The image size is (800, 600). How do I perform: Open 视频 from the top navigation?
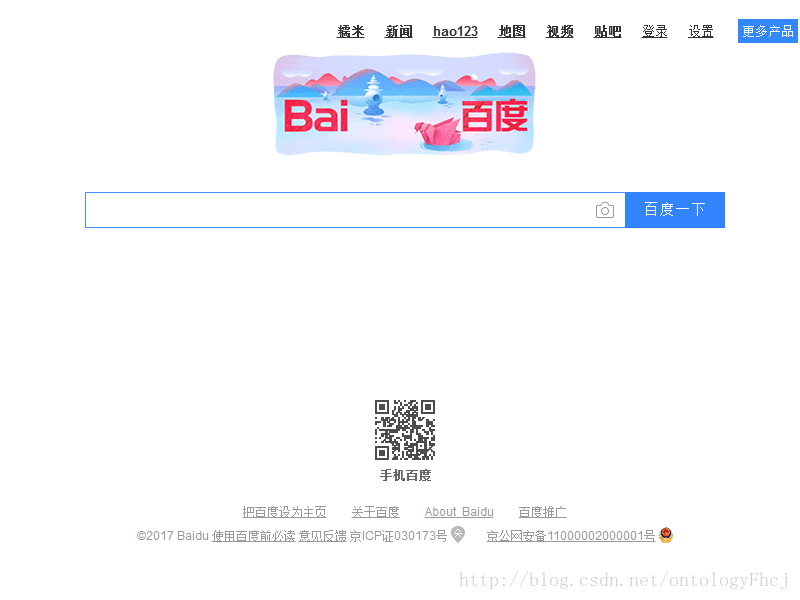click(x=559, y=31)
